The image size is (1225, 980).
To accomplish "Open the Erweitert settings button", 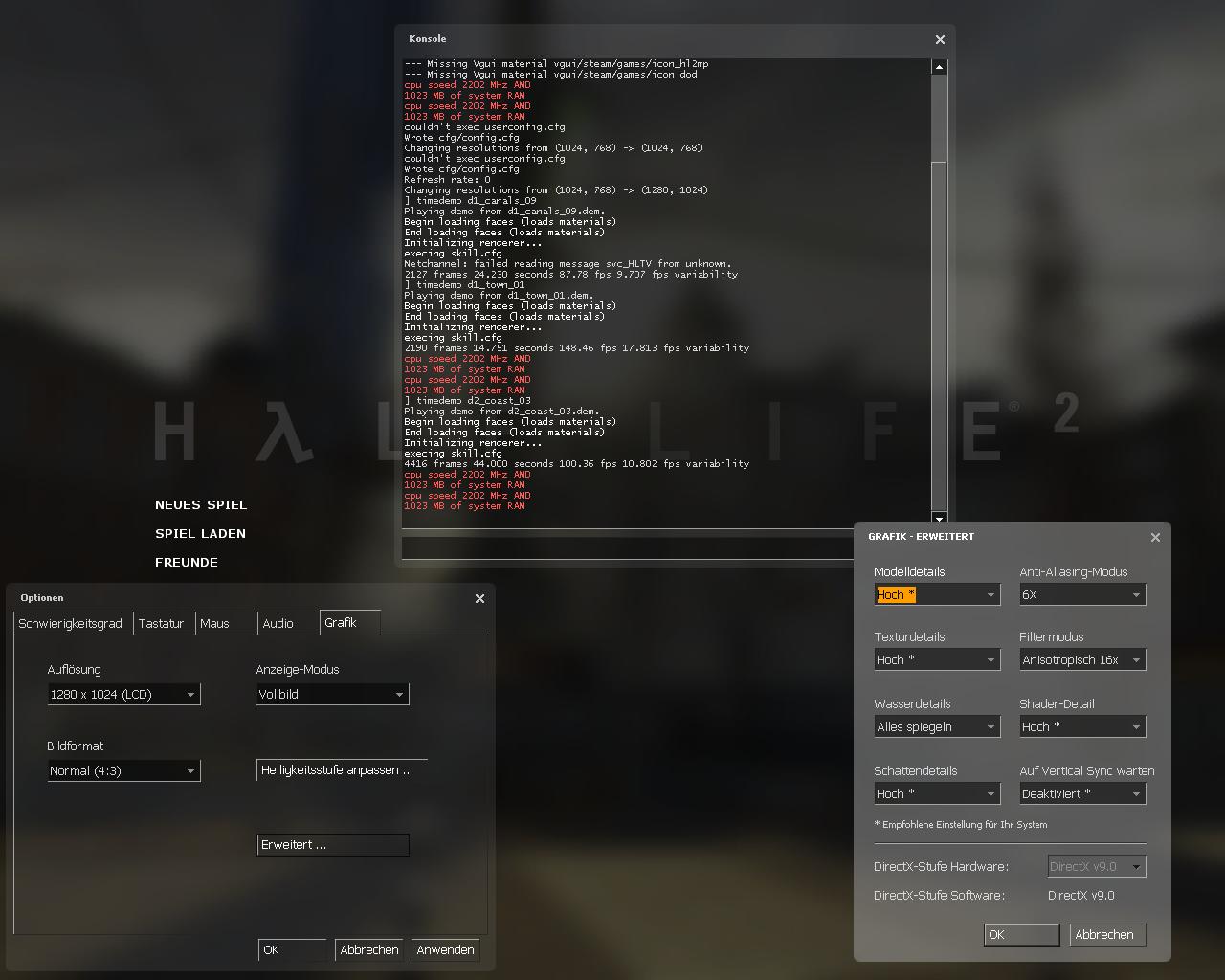I will click(x=332, y=845).
